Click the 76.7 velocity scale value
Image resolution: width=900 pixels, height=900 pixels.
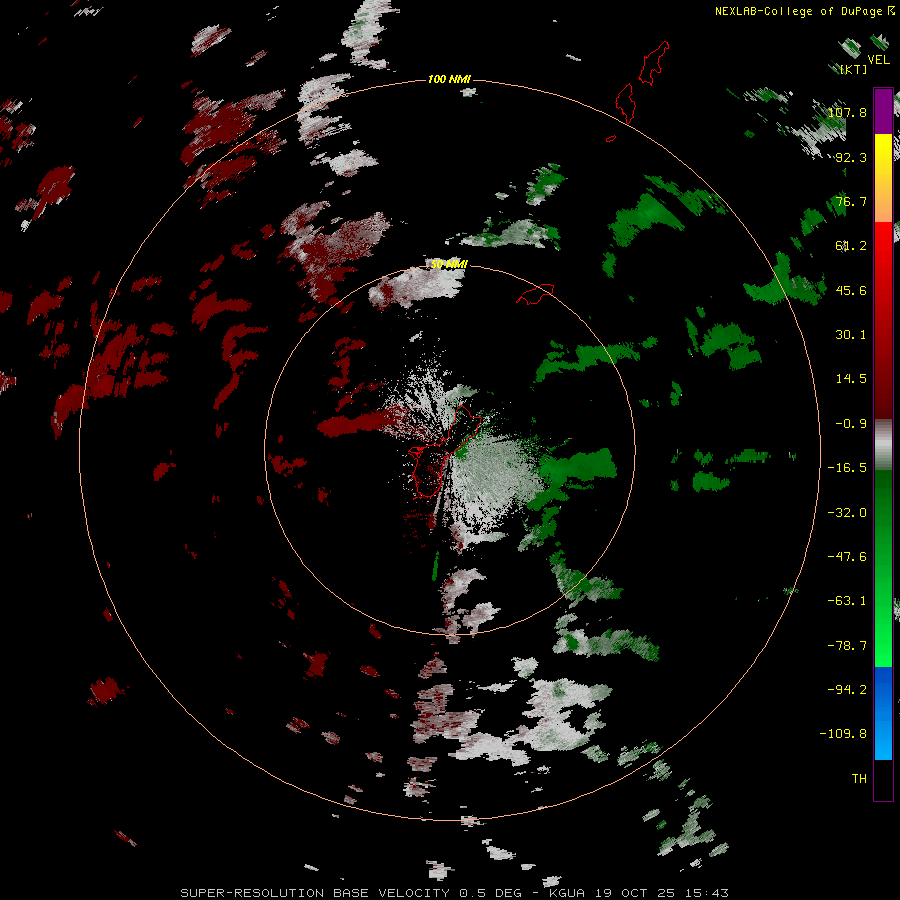tap(851, 201)
